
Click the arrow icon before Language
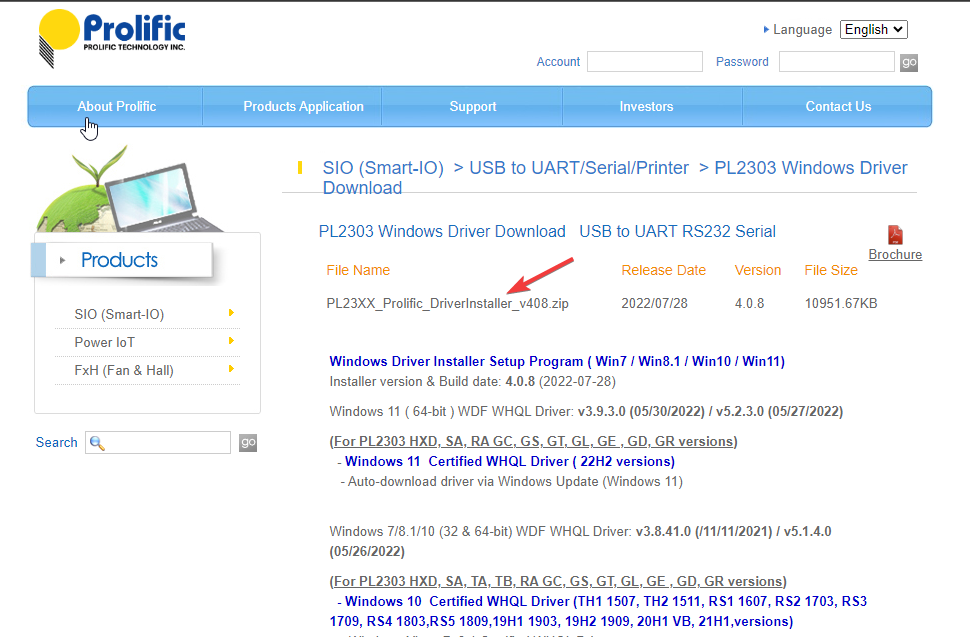click(x=768, y=29)
